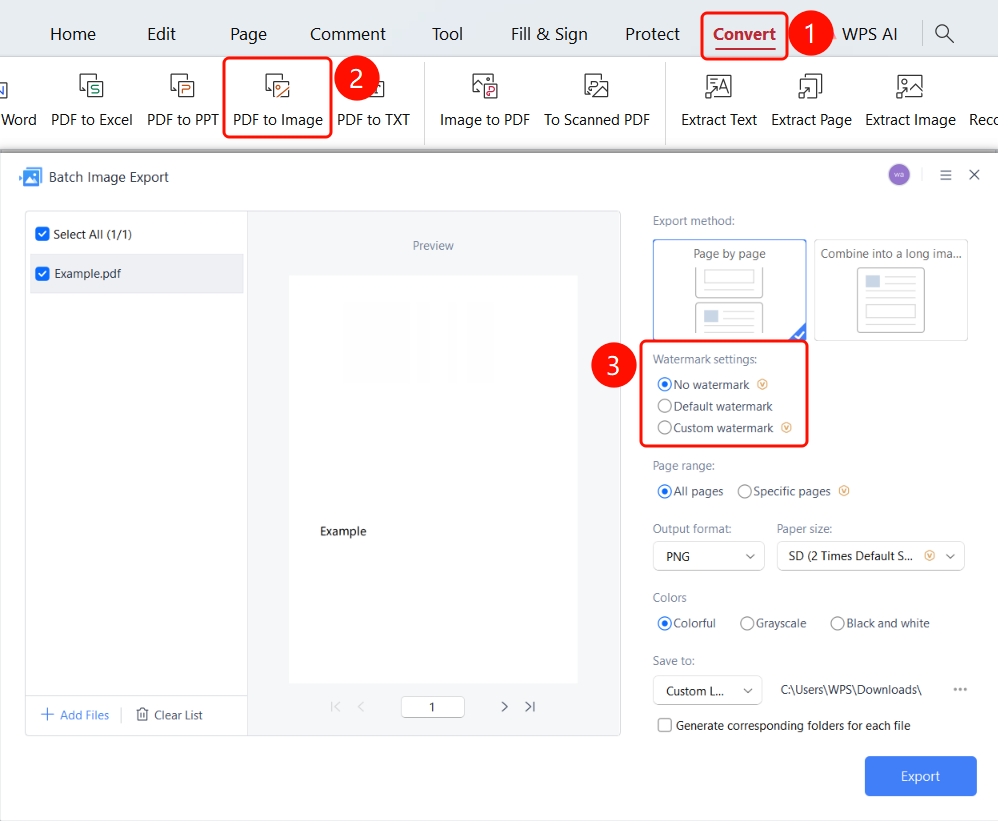
Task: Go to the previous preview page
Action: (x=361, y=706)
